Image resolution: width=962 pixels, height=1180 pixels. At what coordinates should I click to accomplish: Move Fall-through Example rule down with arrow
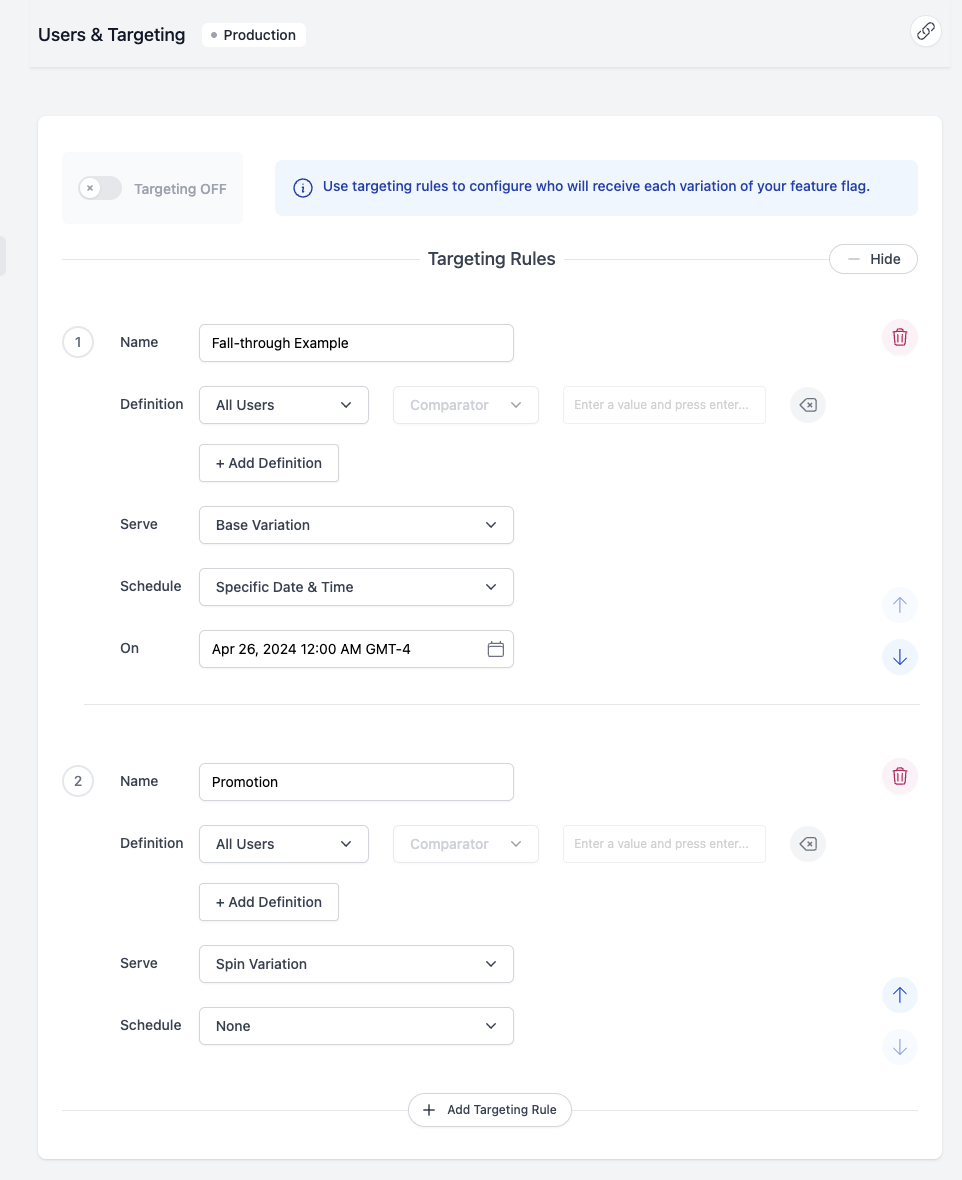[x=899, y=657]
